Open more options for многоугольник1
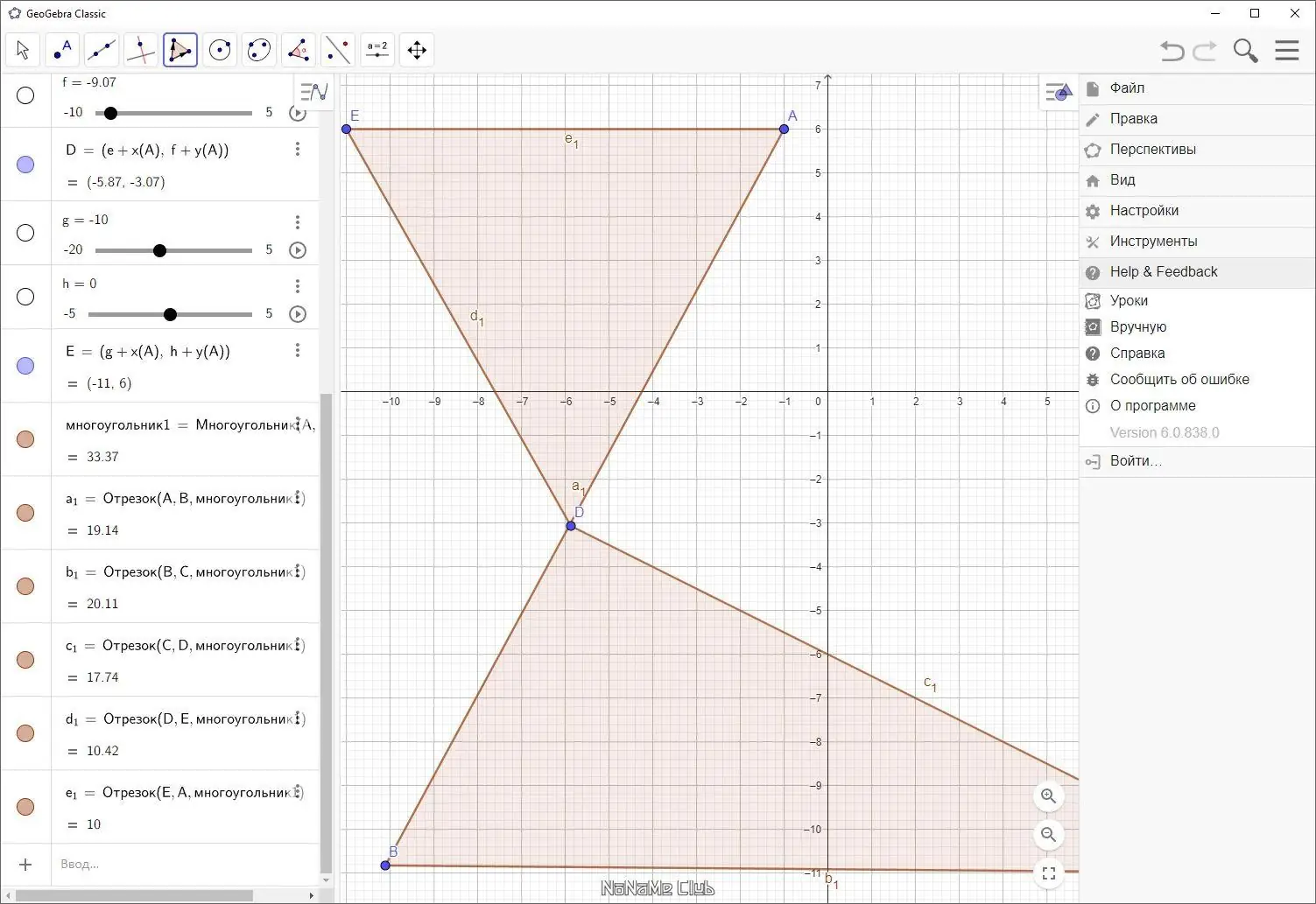This screenshot has width=1316, height=904. pyautogui.click(x=298, y=424)
